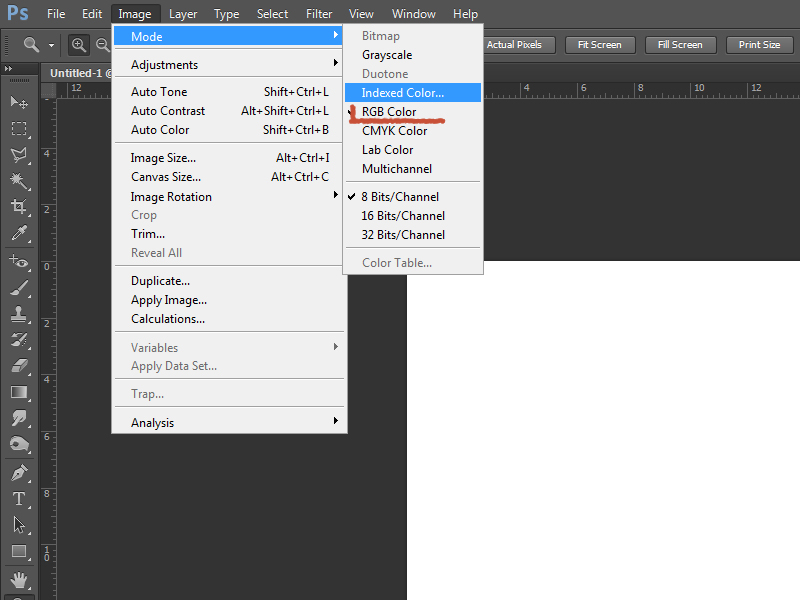Open the File menu

[56, 14]
